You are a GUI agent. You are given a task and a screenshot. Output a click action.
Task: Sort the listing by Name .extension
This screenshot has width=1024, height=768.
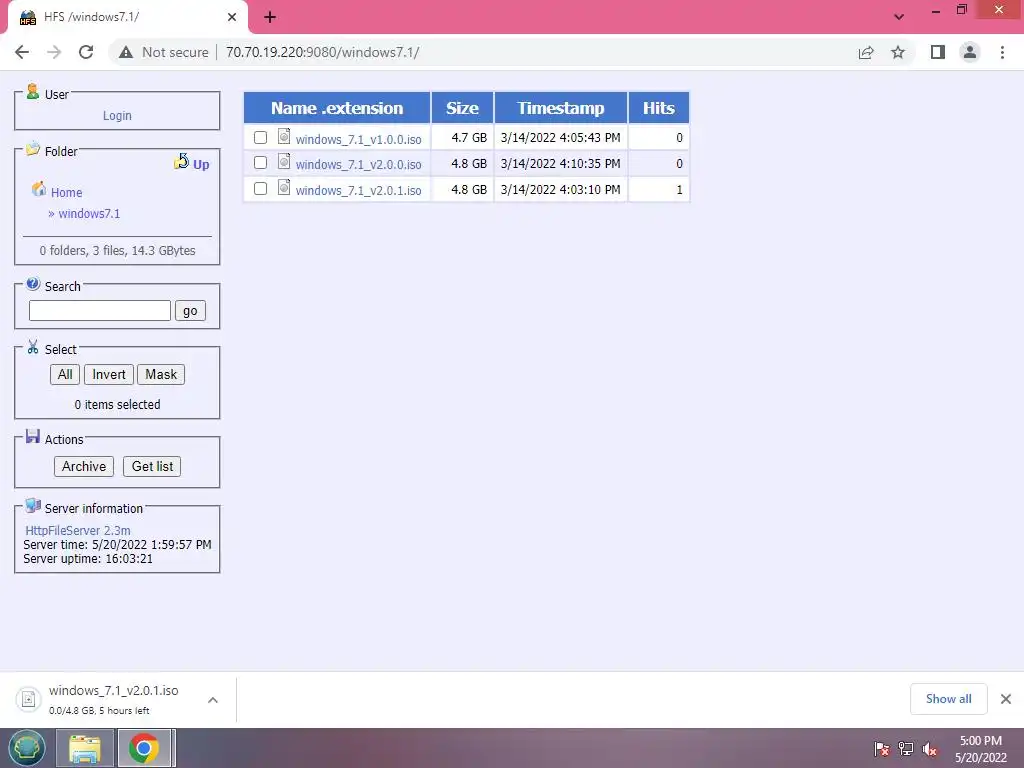(337, 108)
